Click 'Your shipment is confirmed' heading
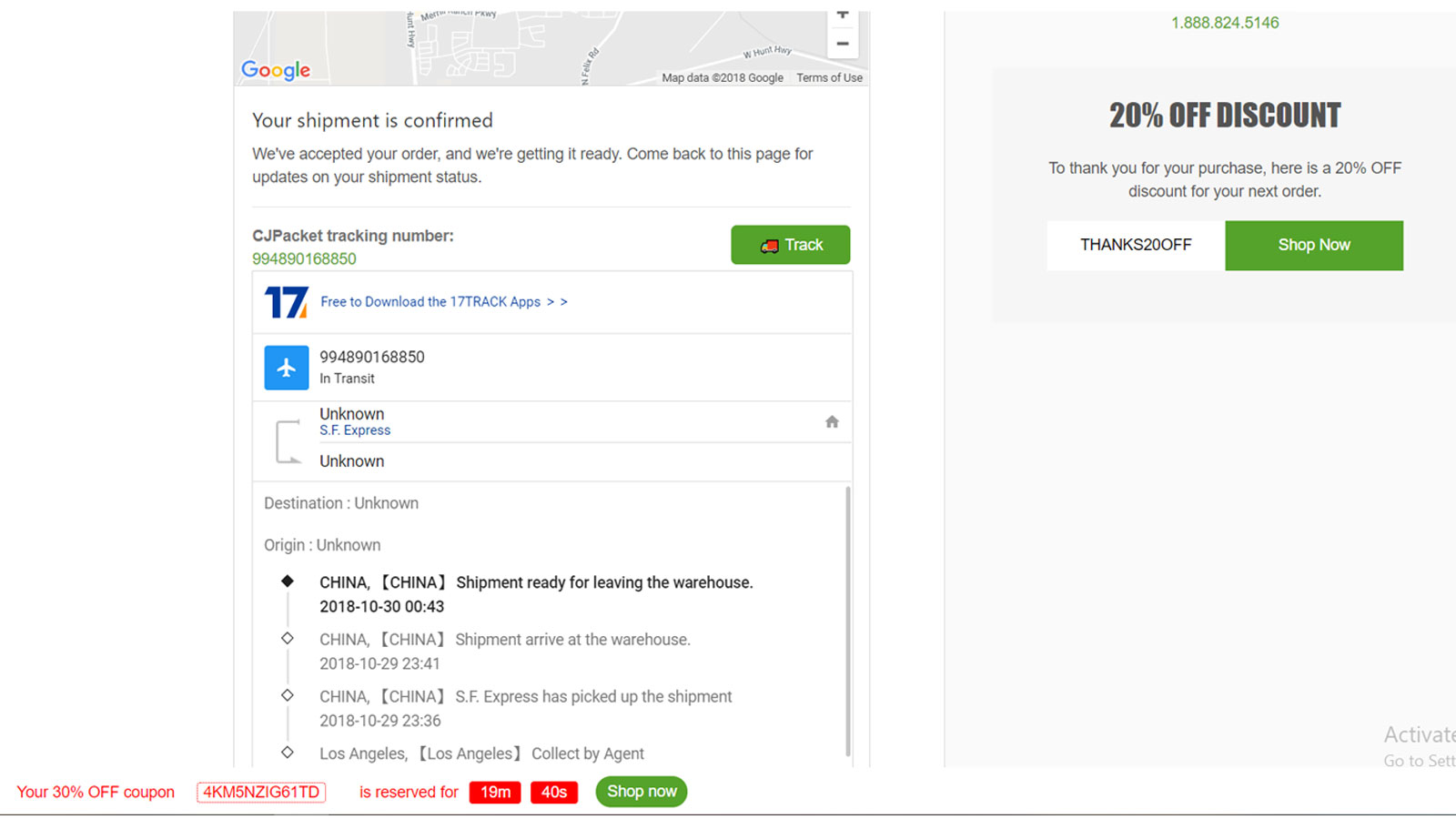 point(372,120)
